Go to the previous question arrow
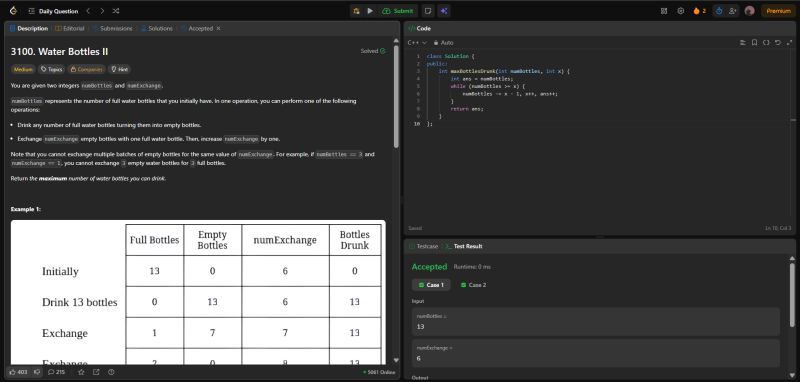 click(88, 11)
